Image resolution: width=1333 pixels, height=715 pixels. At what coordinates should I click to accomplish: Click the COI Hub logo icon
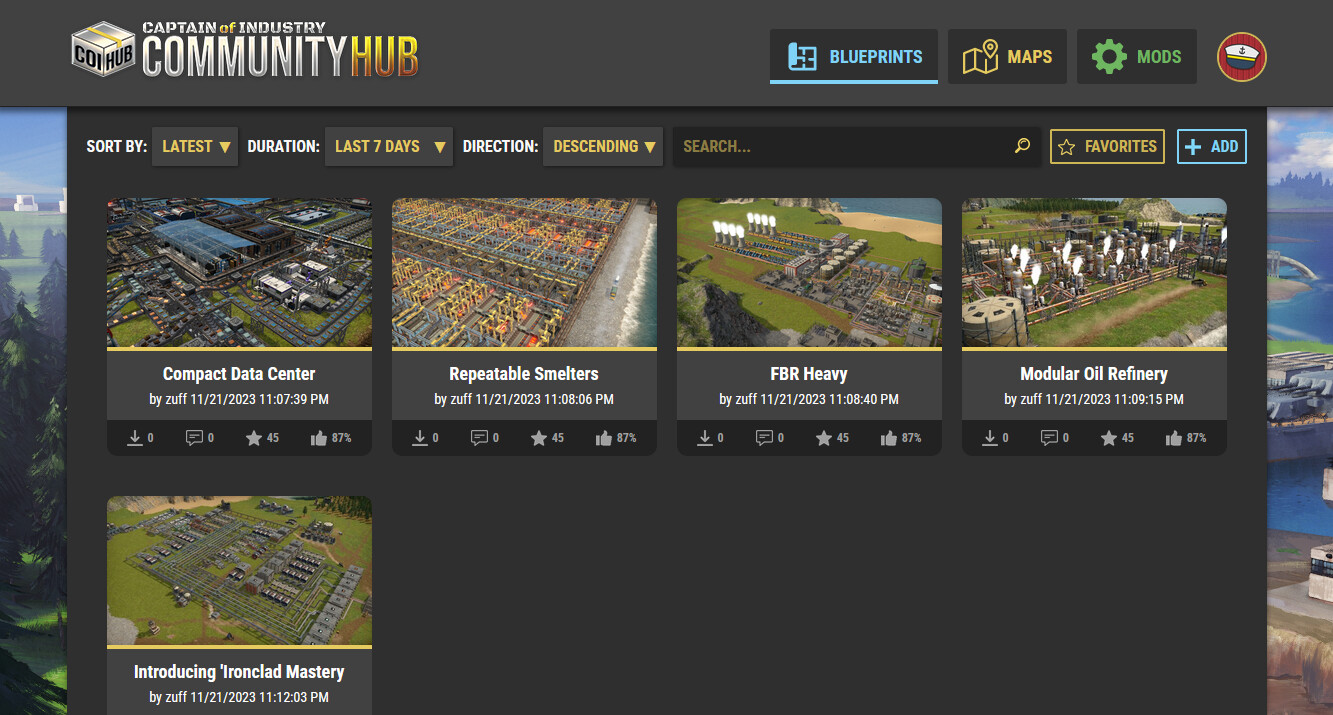104,53
